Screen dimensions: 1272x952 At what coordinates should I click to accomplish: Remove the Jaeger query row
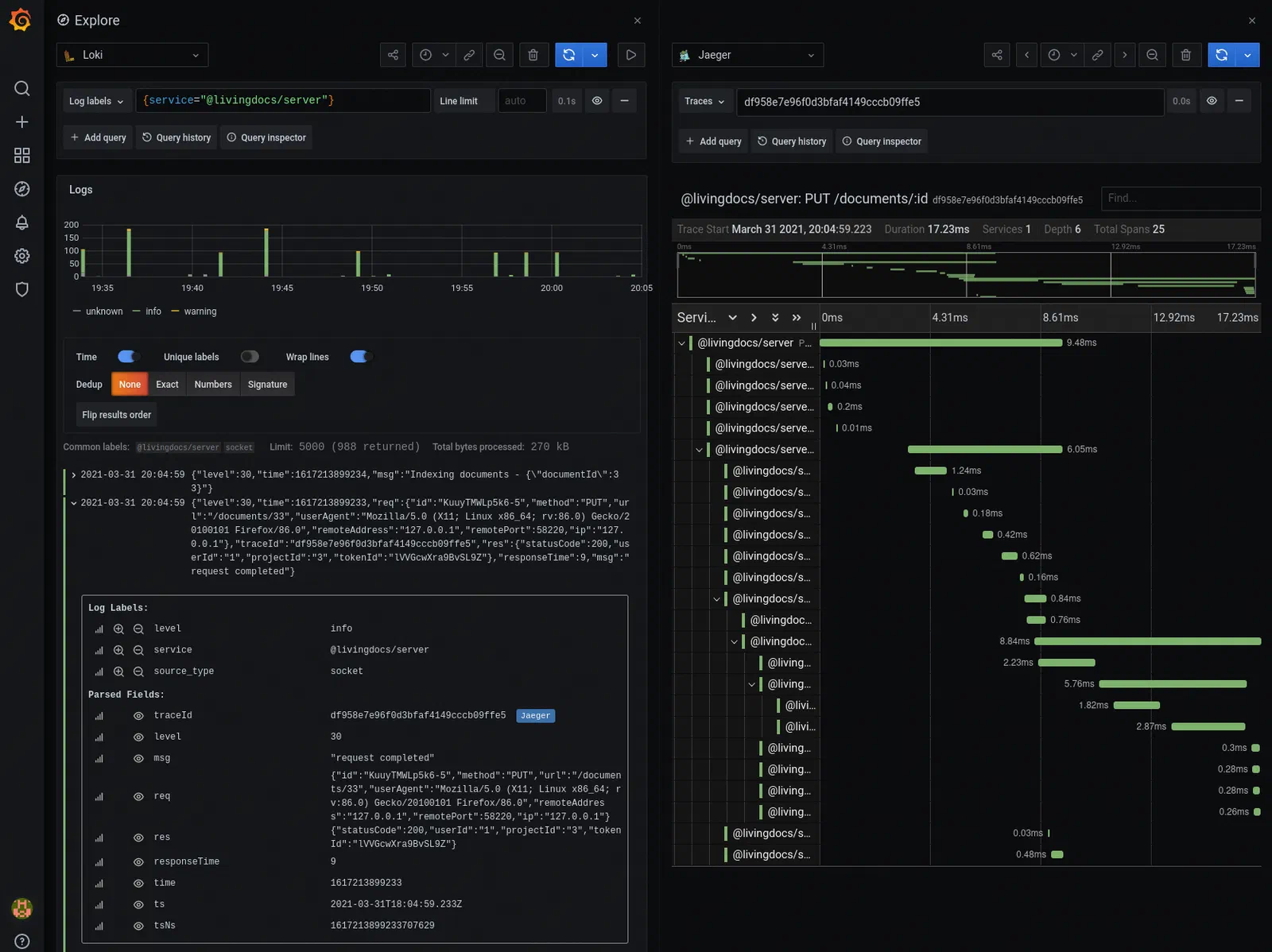point(1239,101)
